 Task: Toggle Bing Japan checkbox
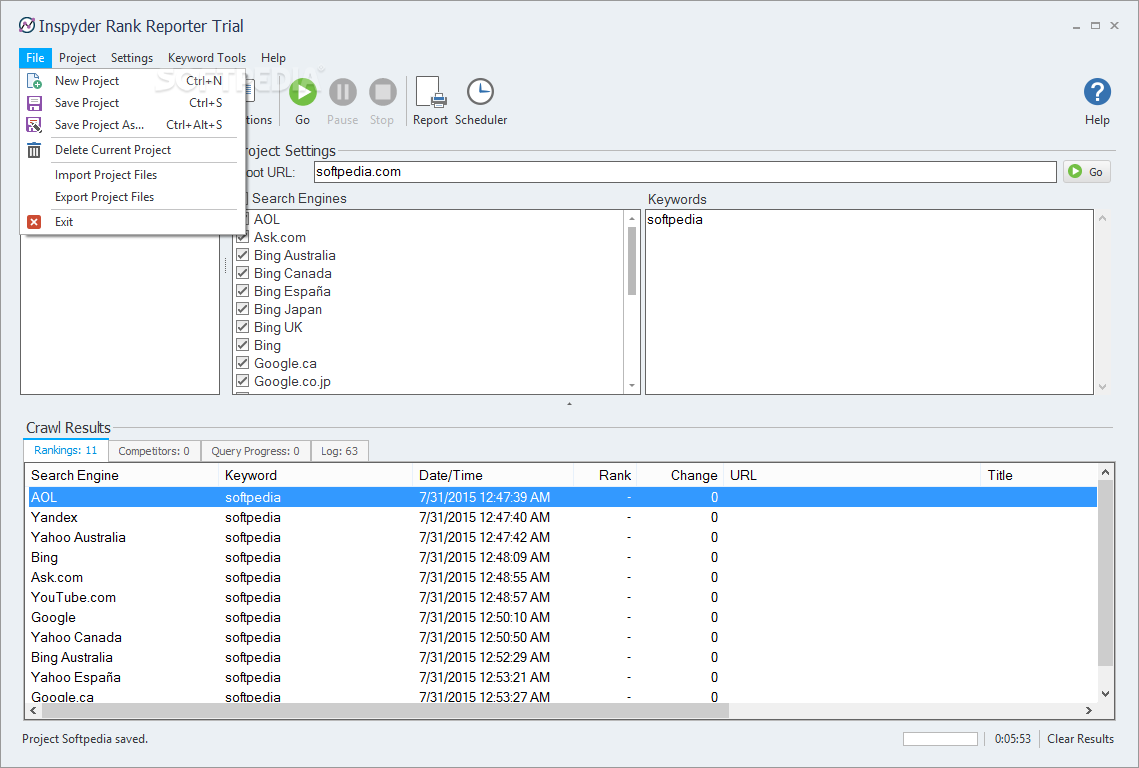(243, 309)
